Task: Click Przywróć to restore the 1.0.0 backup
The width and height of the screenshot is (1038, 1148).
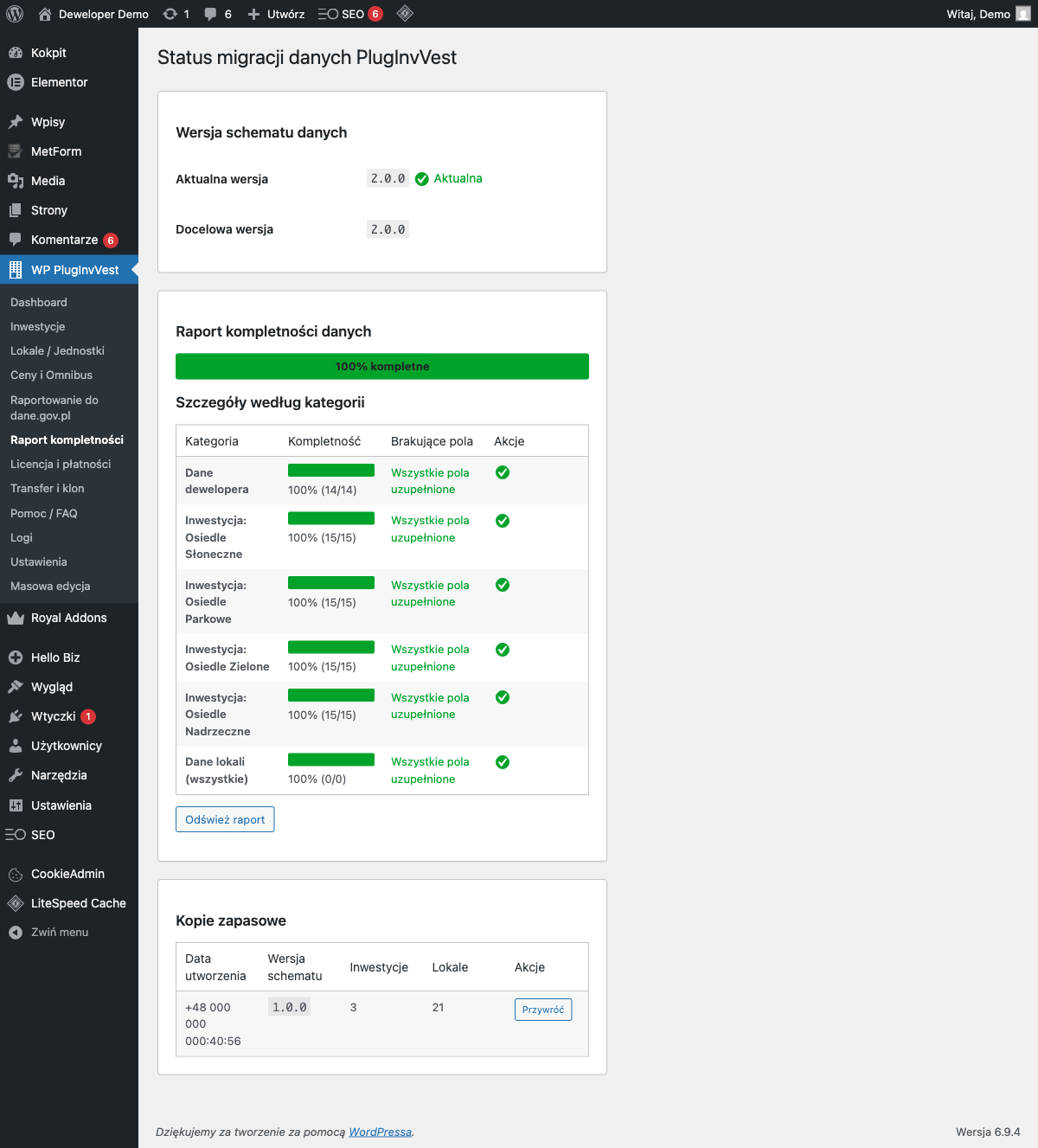Action: pos(542,1009)
